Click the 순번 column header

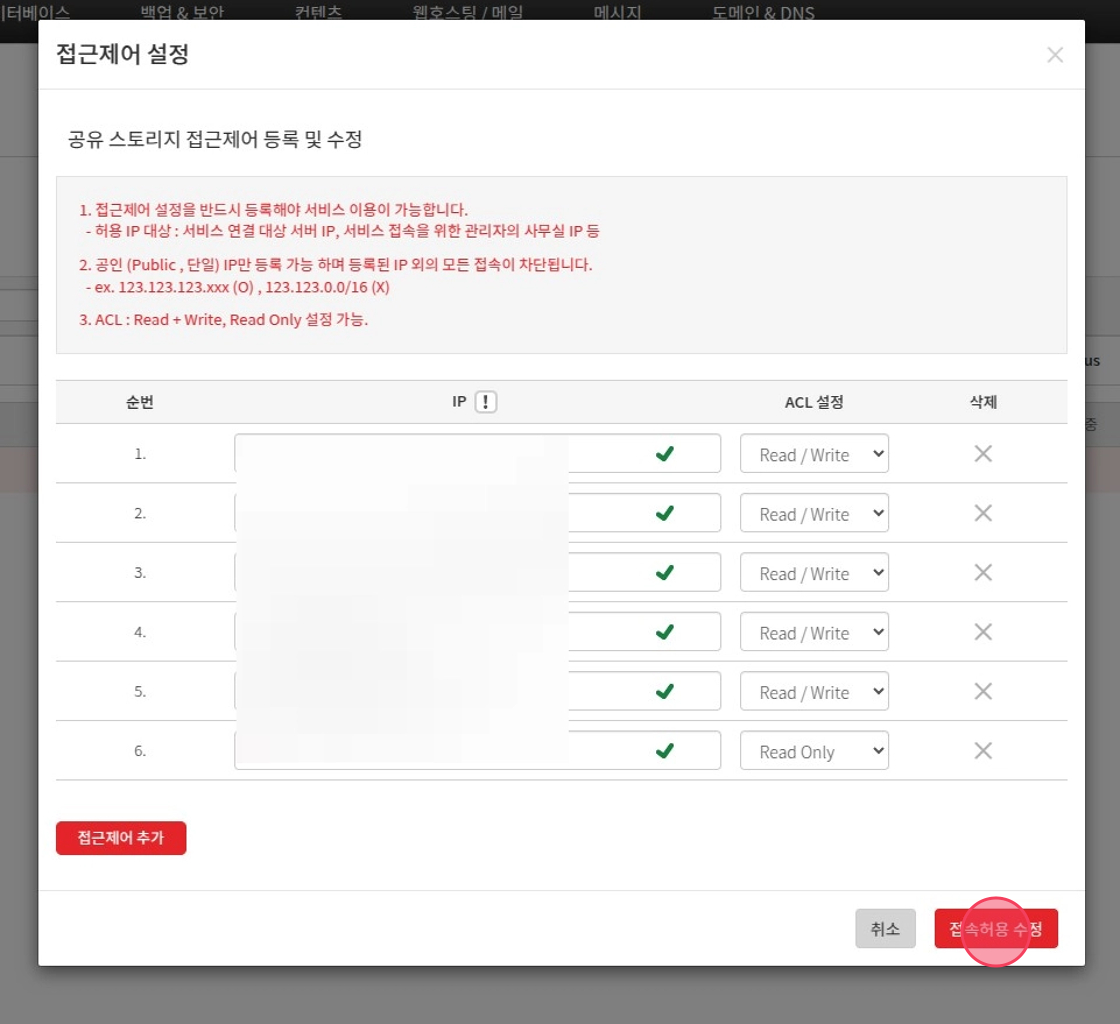140,402
